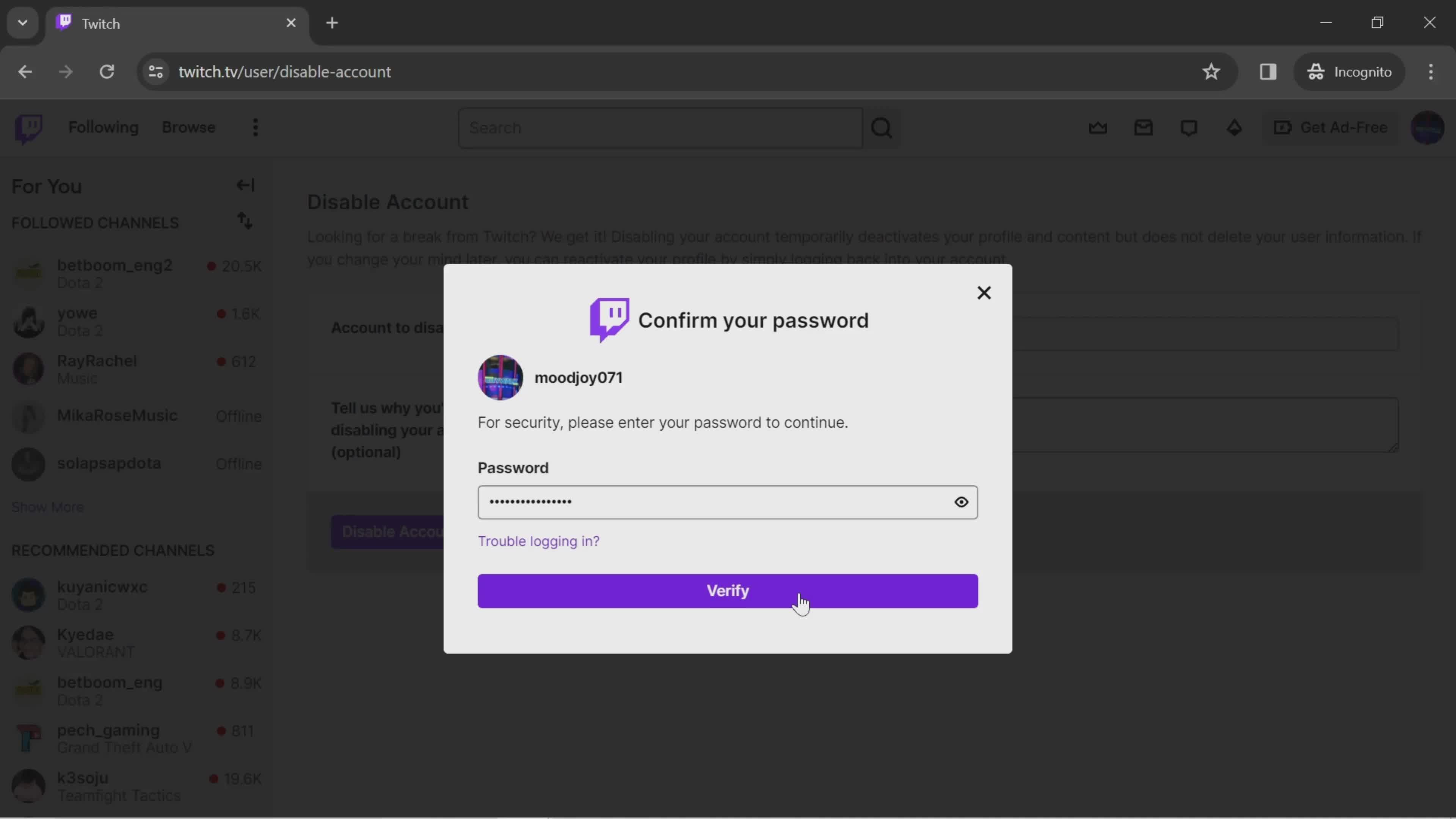Click betboom_eng2 channel thumbnail
The image size is (1456, 819).
click(27, 272)
